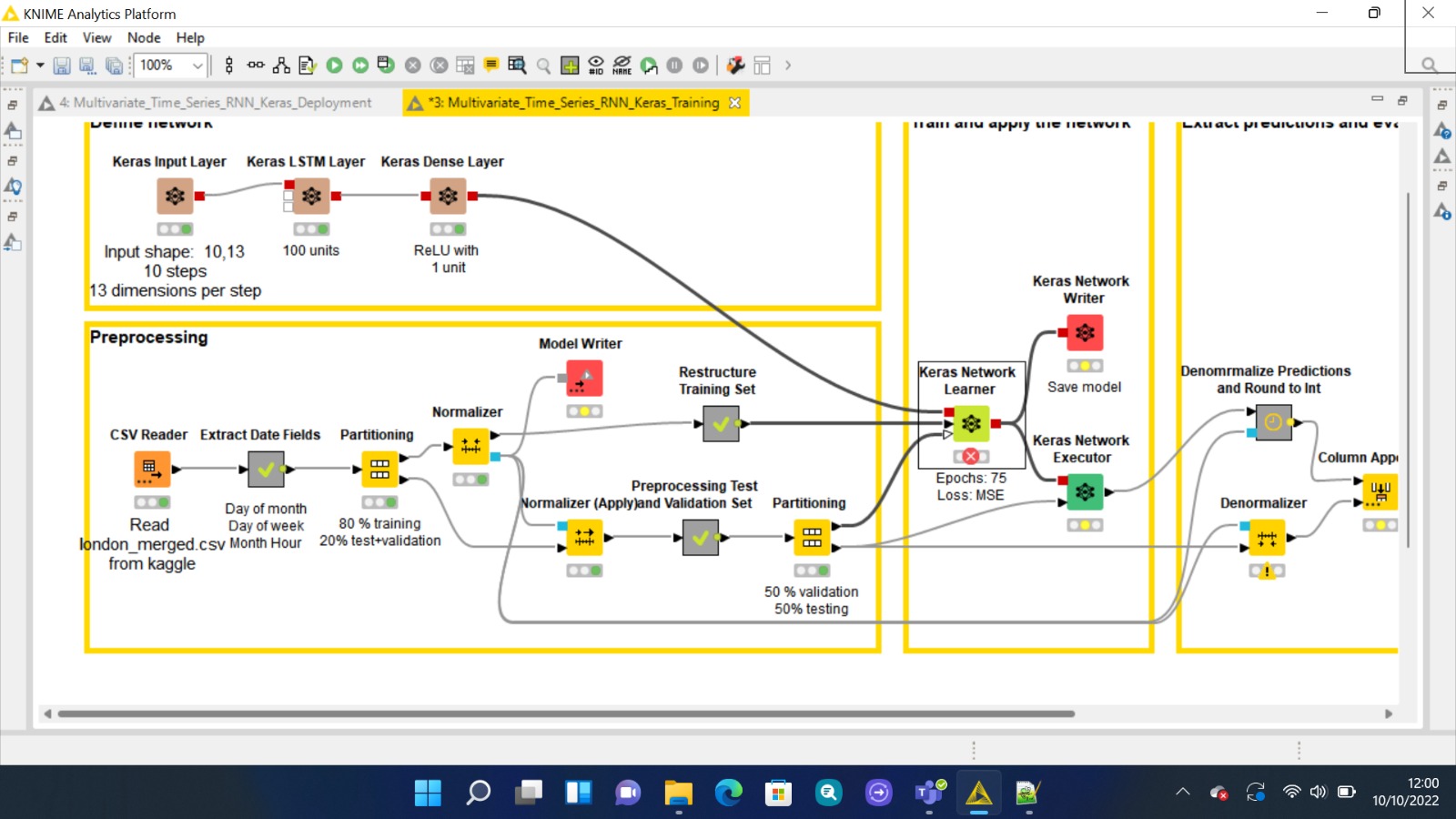Click the Show node IDs eye icon

(596, 66)
